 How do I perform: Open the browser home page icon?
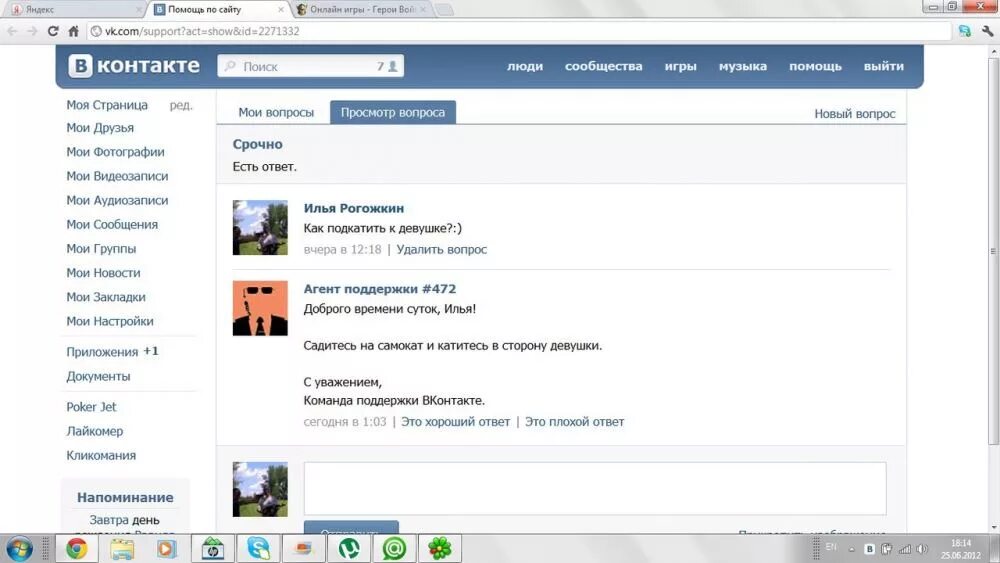pyautogui.click(x=73, y=31)
